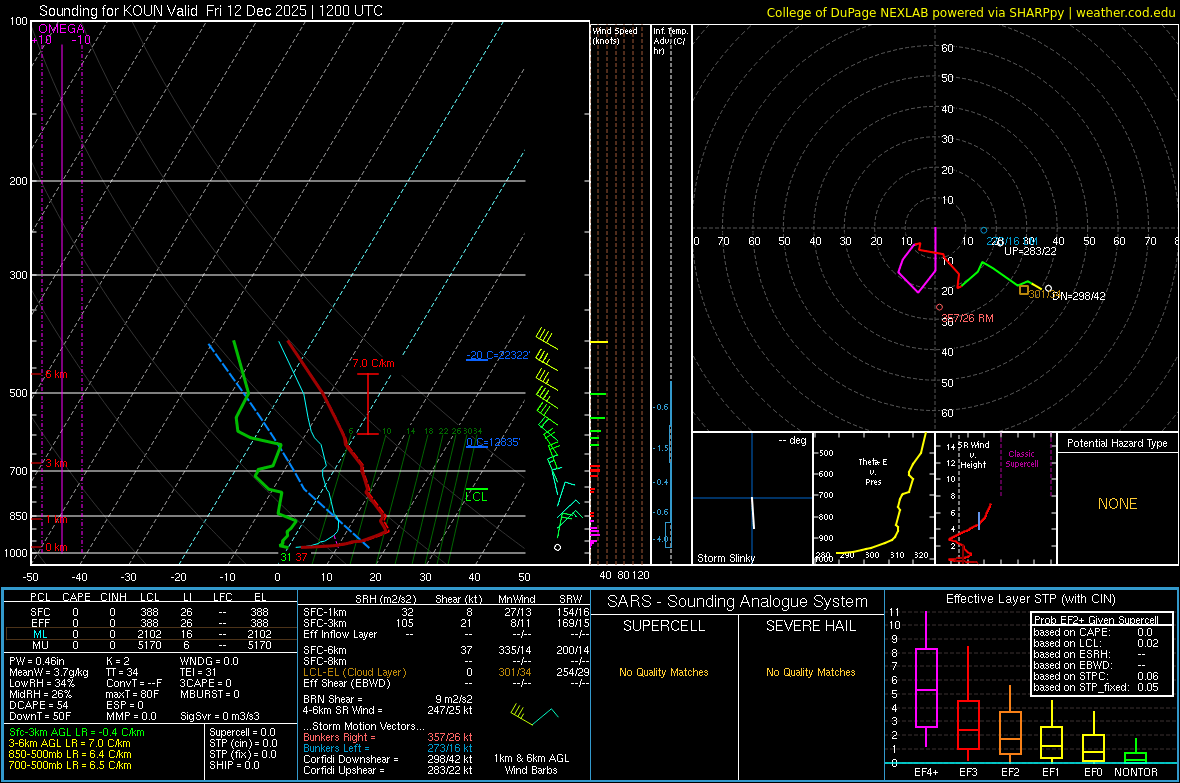
Task: Click the 4-6km SR Wind = 247/25 kt line
Action: point(388,711)
